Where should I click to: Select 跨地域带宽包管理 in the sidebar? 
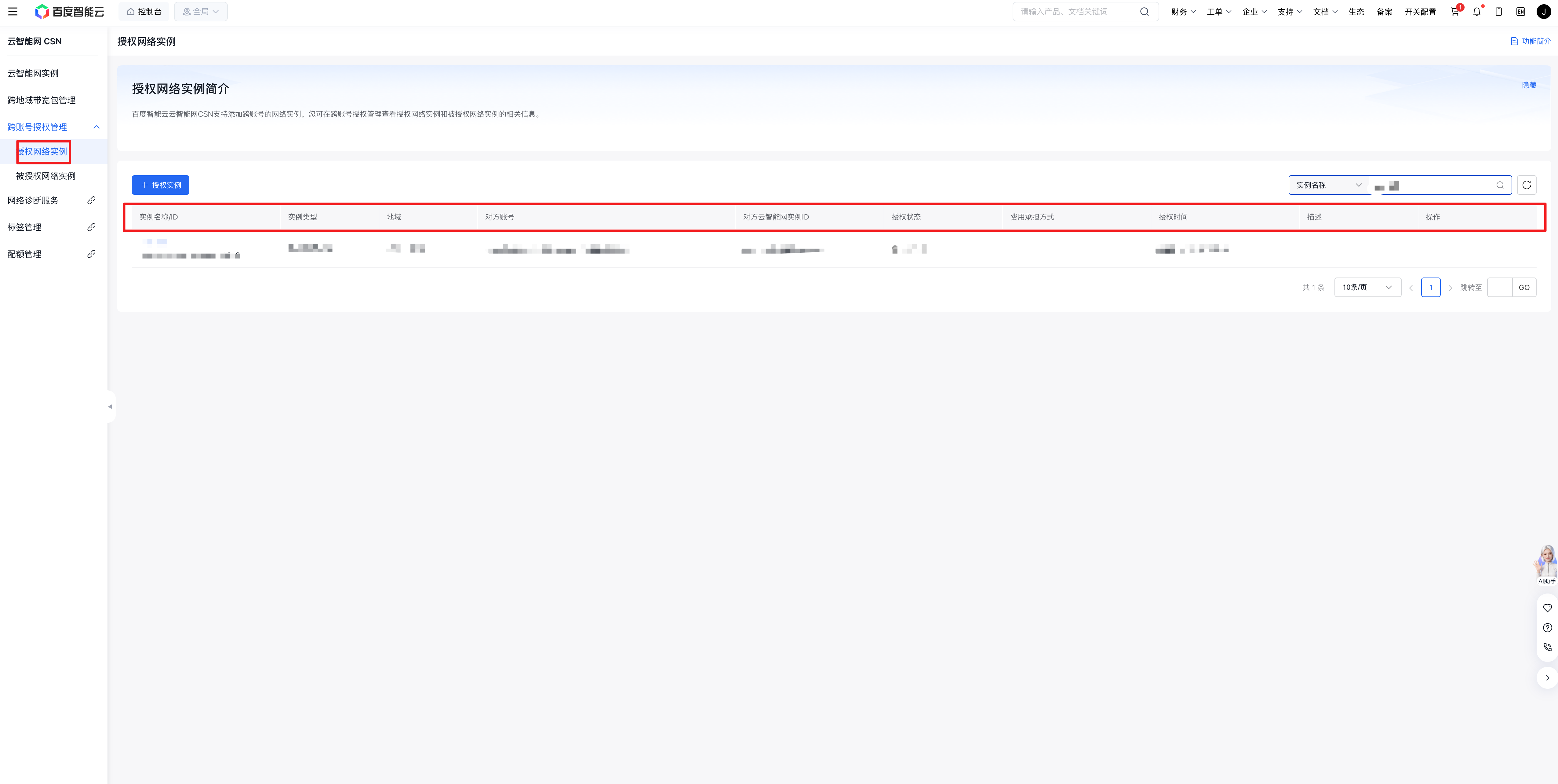(41, 100)
